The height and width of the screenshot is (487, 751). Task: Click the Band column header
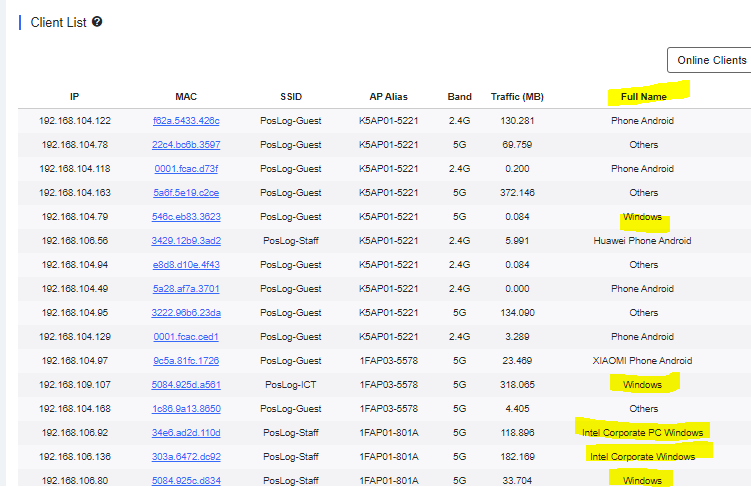click(x=459, y=97)
